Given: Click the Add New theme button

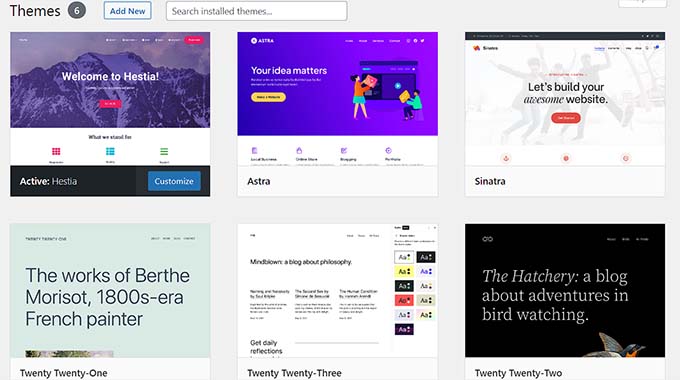Looking at the screenshot, I should pos(128,11).
